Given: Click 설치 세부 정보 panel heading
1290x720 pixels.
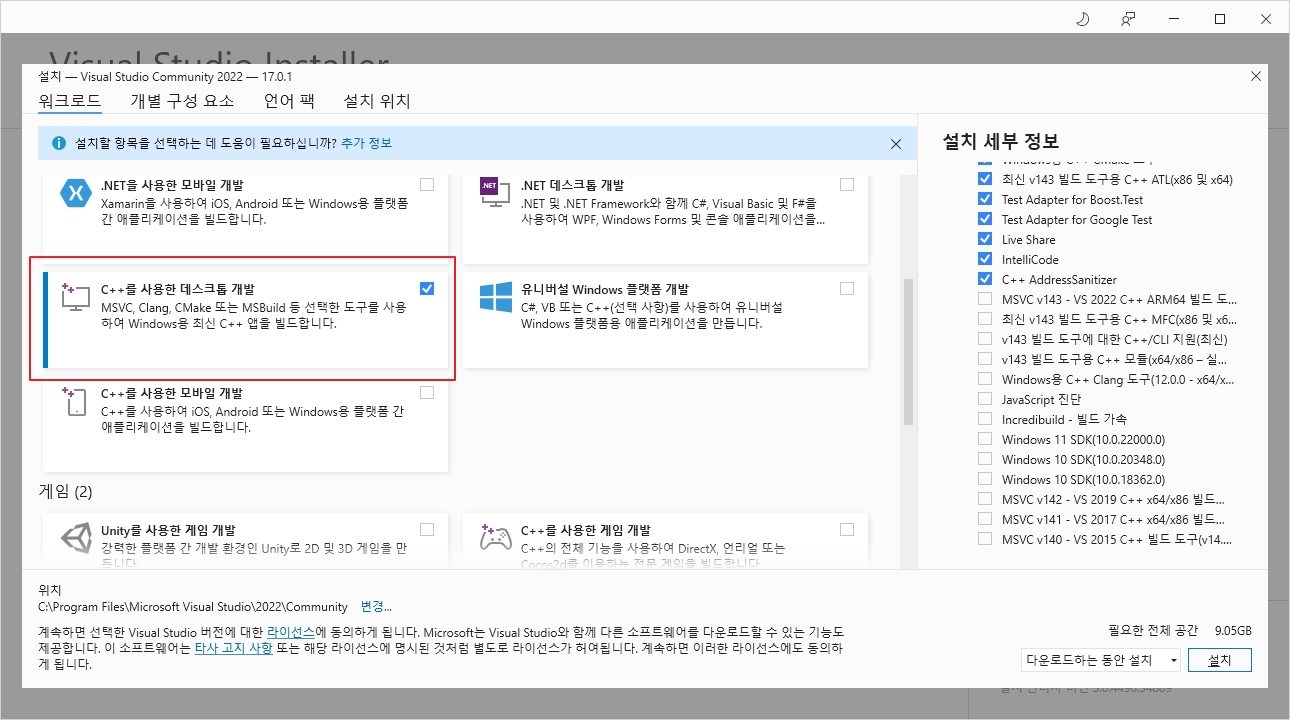Looking at the screenshot, I should click(x=1001, y=141).
